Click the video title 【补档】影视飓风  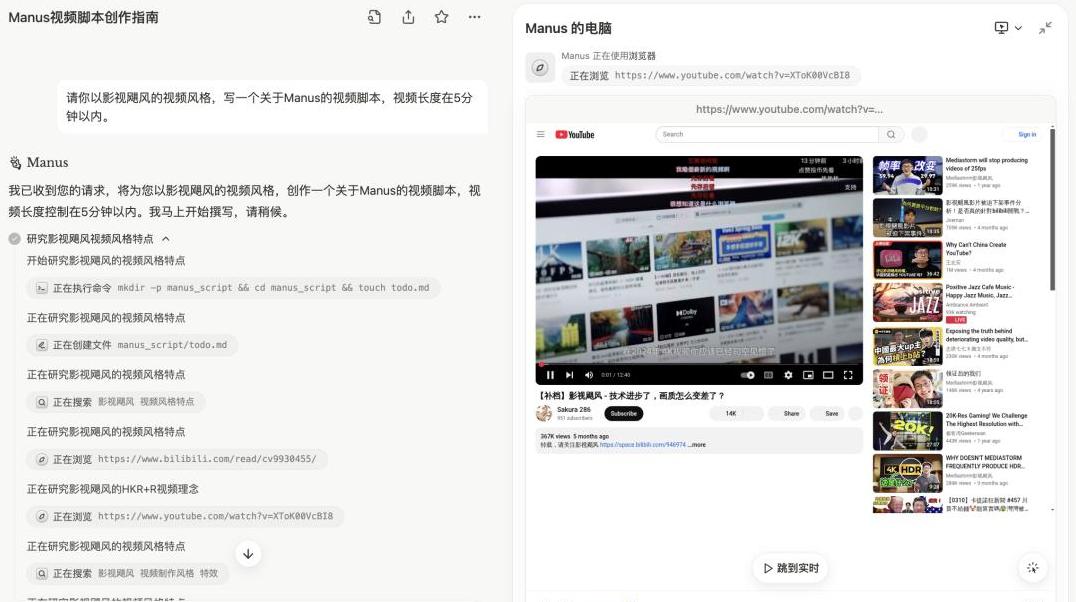point(631,395)
